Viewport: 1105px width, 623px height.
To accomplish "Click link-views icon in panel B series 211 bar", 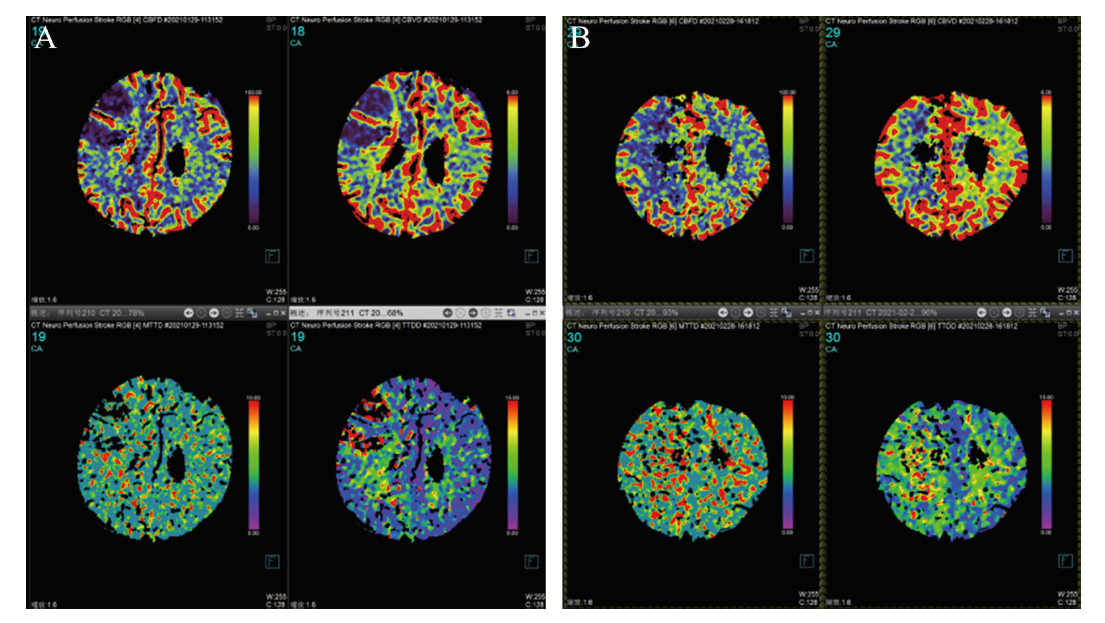I will pos(1046,312).
